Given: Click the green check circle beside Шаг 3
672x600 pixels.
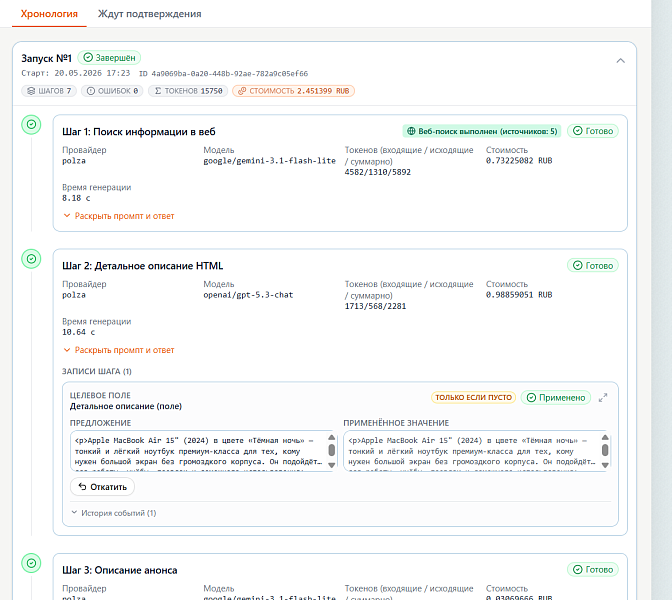Looking at the screenshot, I should click(31, 563).
